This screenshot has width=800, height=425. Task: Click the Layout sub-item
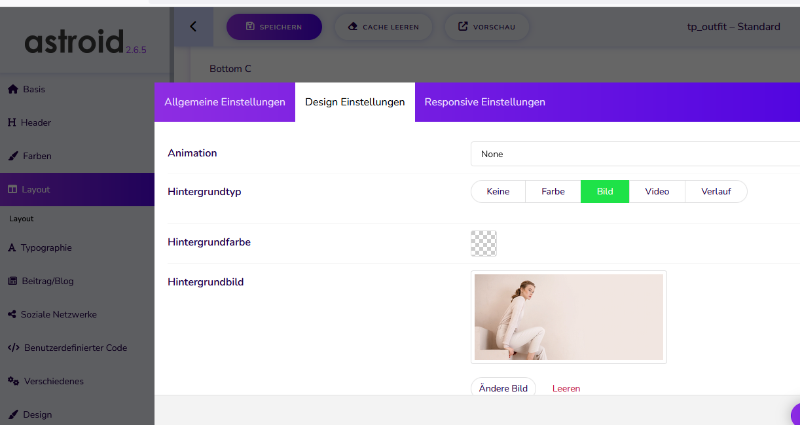coord(21,218)
